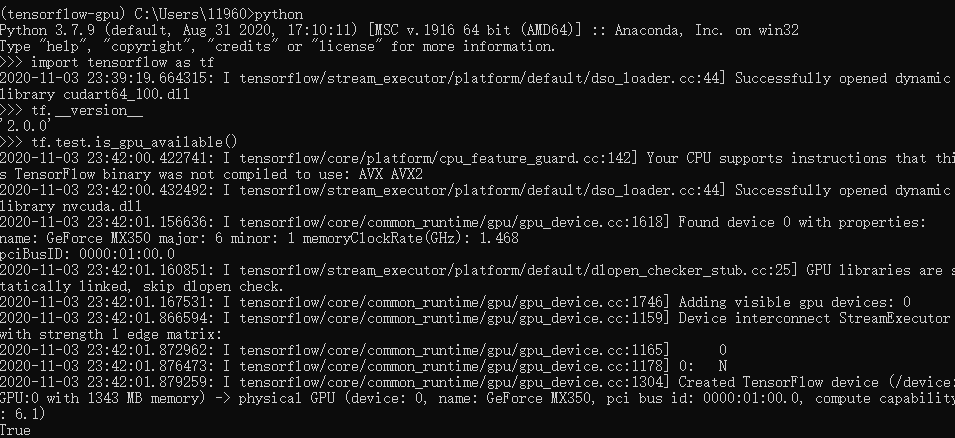Click the 'tf.__version__' command line

pos(87,110)
